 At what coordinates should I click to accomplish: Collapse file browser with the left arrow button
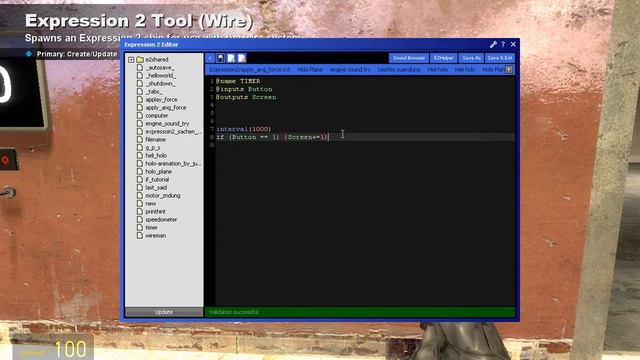210,58
